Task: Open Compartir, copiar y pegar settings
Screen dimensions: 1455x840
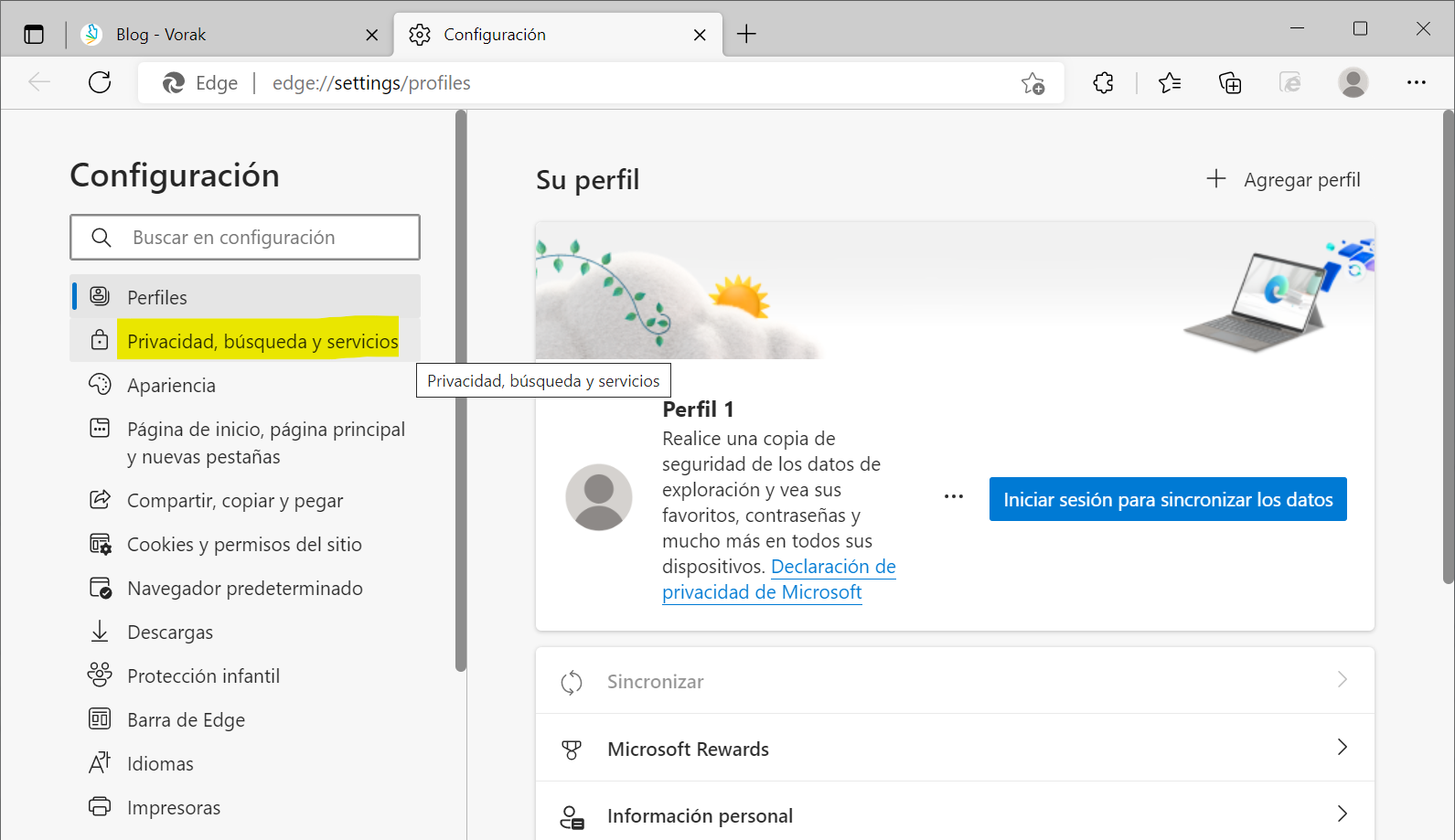Action: 245,500
